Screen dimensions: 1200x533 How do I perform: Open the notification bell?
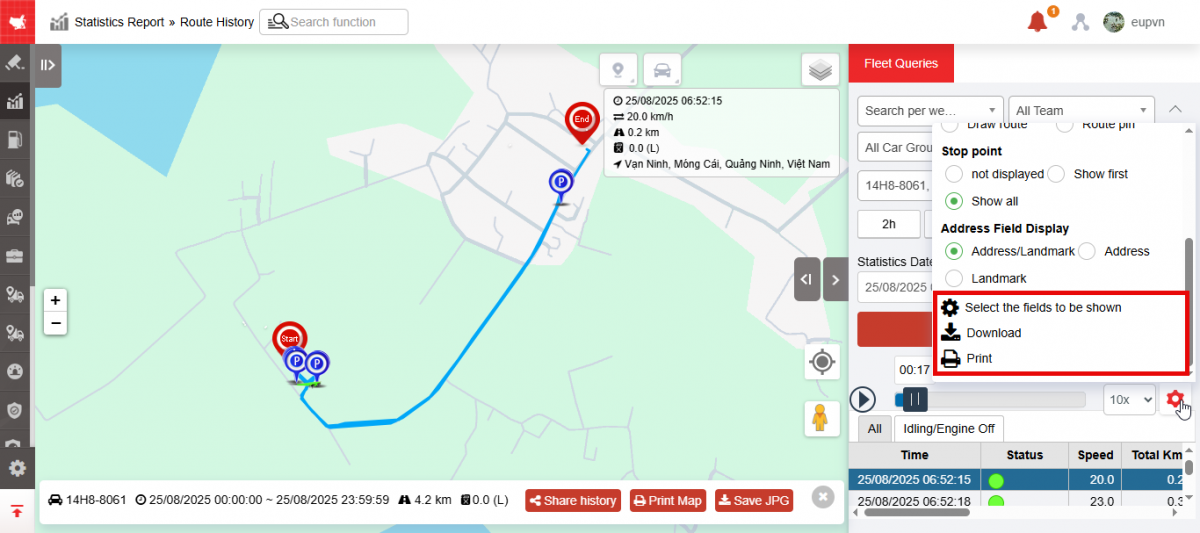(x=1038, y=21)
